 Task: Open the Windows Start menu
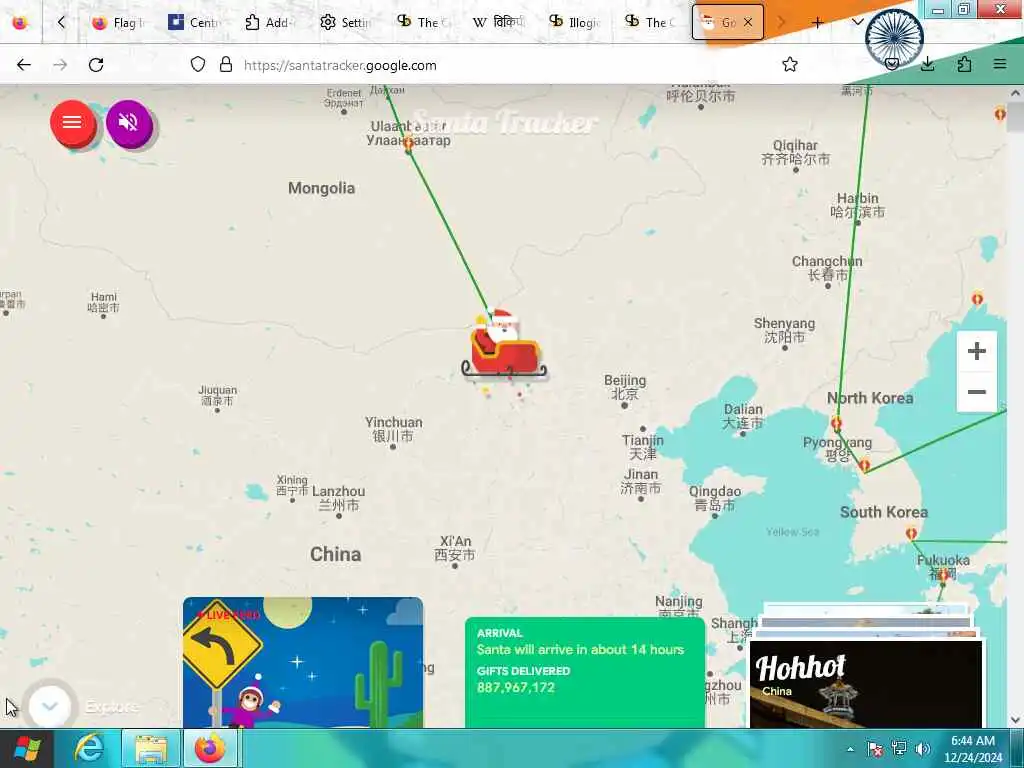pyautogui.click(x=27, y=748)
